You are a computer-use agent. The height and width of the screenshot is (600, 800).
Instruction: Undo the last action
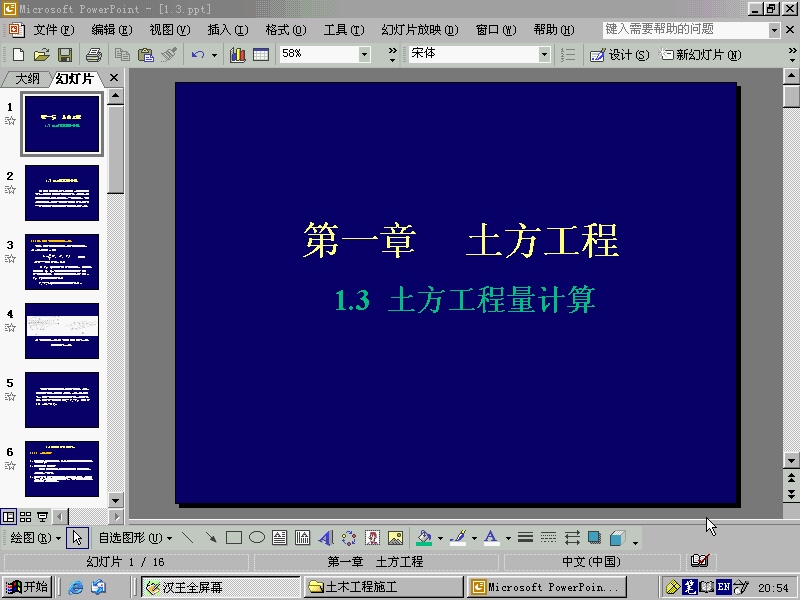(x=197, y=54)
